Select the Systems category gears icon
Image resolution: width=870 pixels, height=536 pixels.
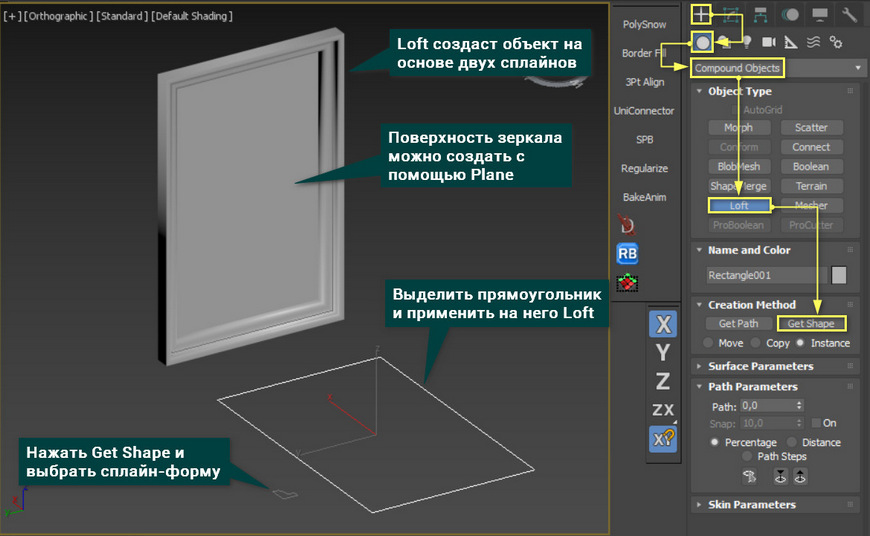click(x=836, y=42)
